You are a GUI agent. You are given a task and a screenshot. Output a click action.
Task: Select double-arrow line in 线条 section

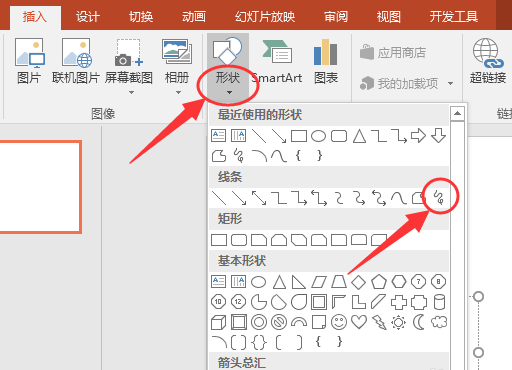click(x=259, y=197)
